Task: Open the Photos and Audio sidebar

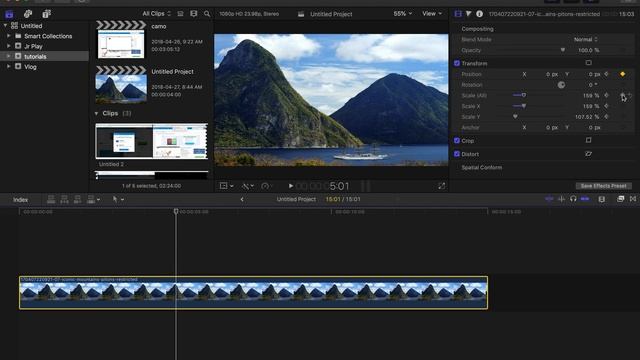Action: [28, 14]
